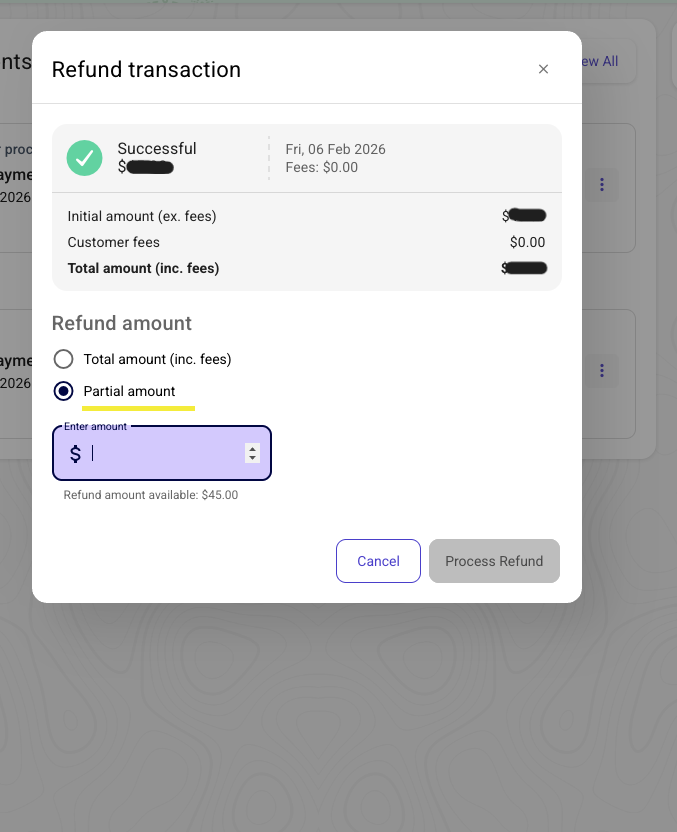Open the lower three-dot options menu

point(602,371)
